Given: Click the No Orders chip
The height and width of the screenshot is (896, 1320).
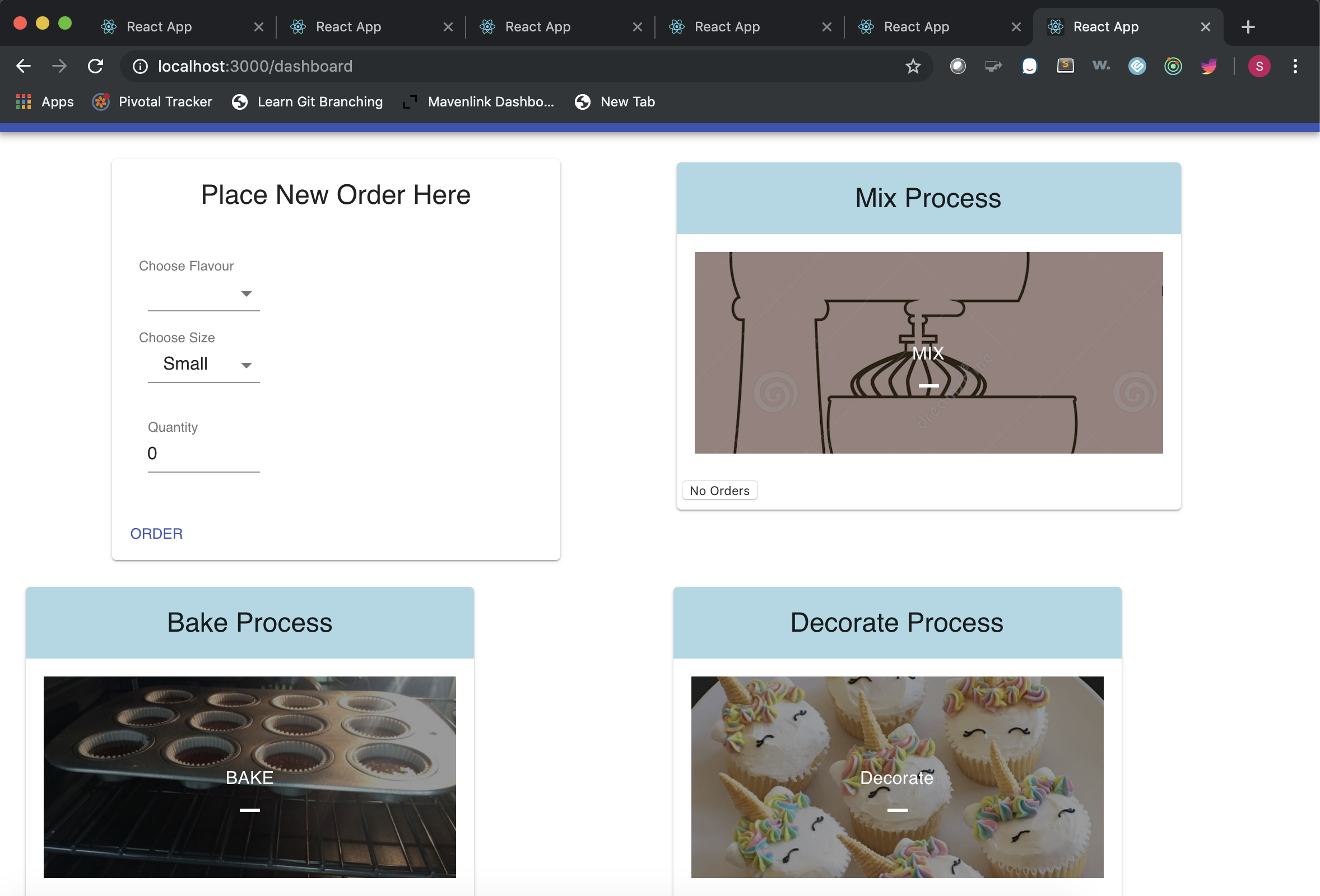Looking at the screenshot, I should [x=719, y=491].
